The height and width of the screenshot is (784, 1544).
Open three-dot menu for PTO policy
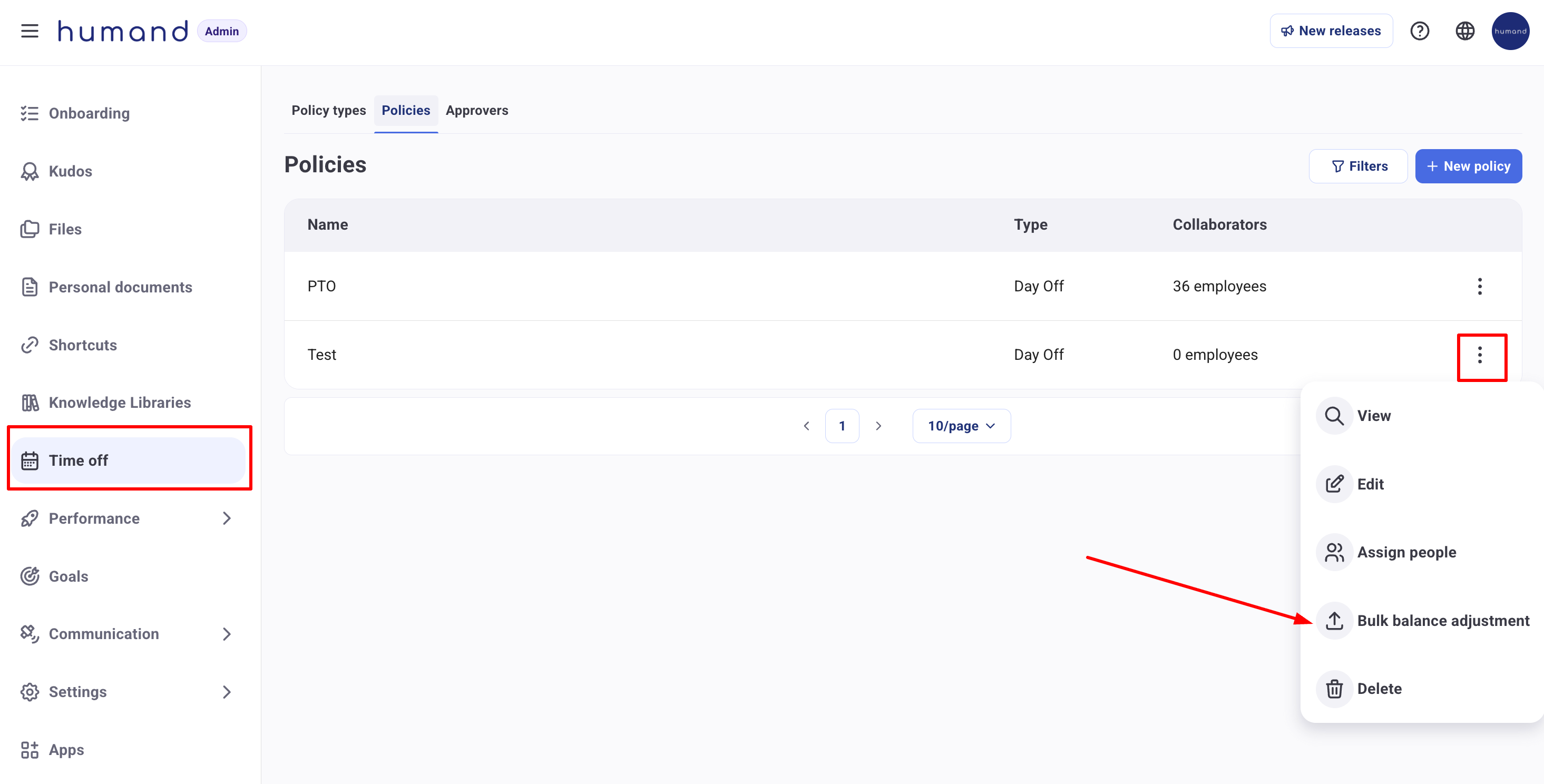tap(1479, 287)
